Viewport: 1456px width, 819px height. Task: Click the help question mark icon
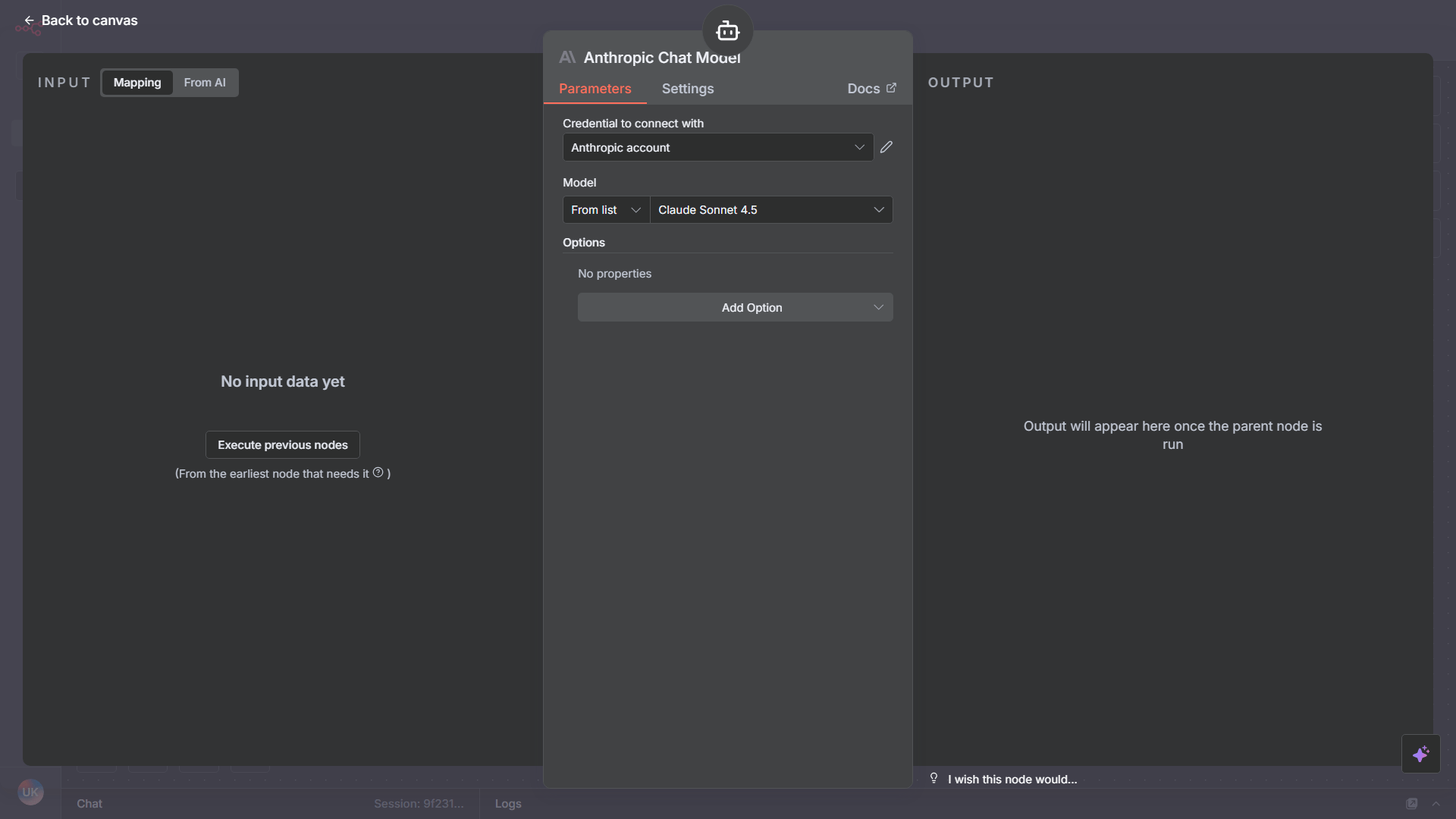378,472
